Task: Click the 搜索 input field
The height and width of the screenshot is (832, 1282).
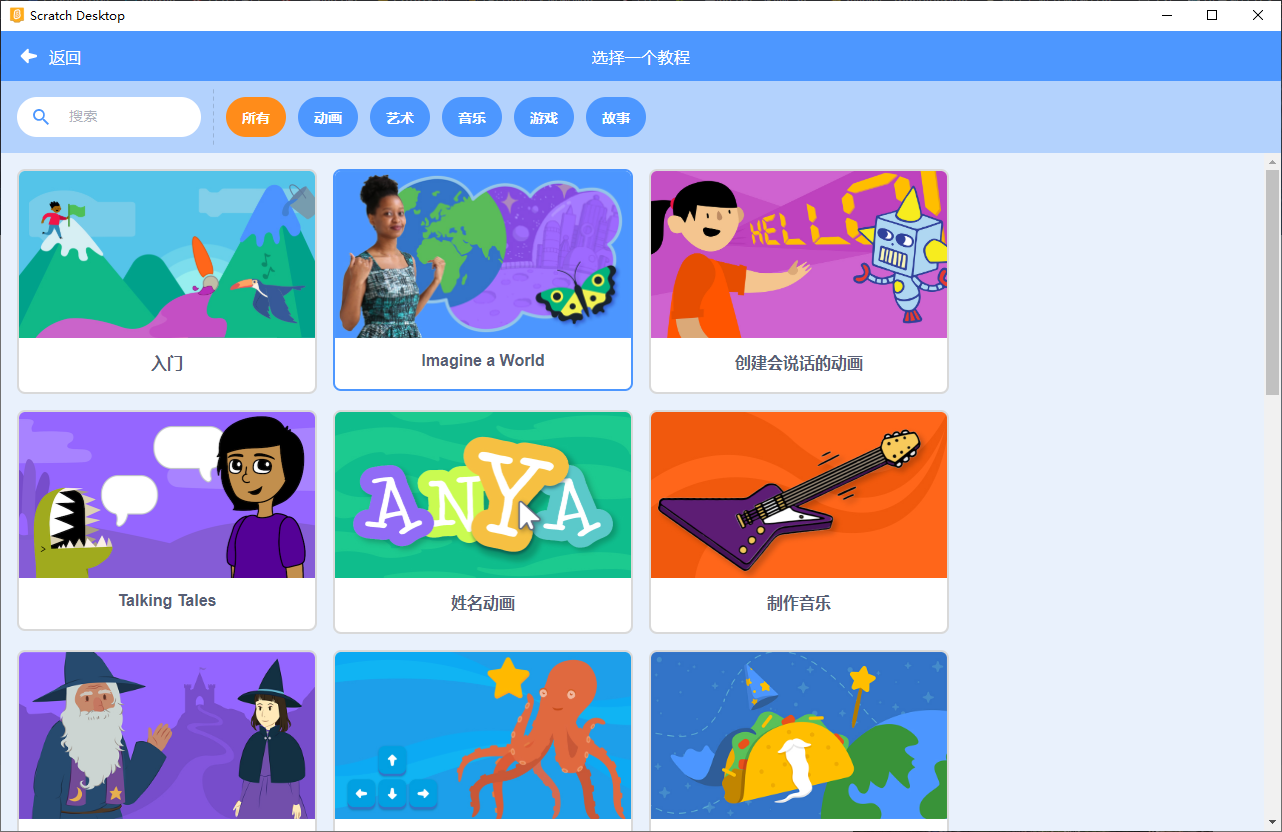Action: point(109,117)
